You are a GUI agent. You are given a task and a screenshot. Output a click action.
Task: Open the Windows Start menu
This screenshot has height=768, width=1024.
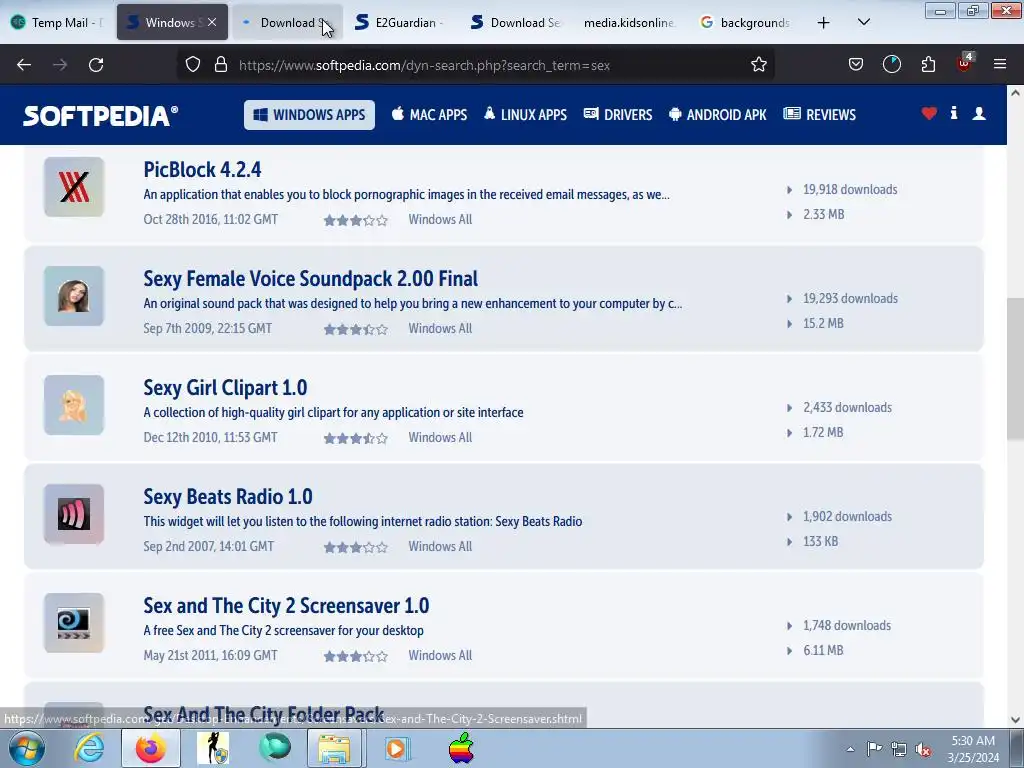26,748
